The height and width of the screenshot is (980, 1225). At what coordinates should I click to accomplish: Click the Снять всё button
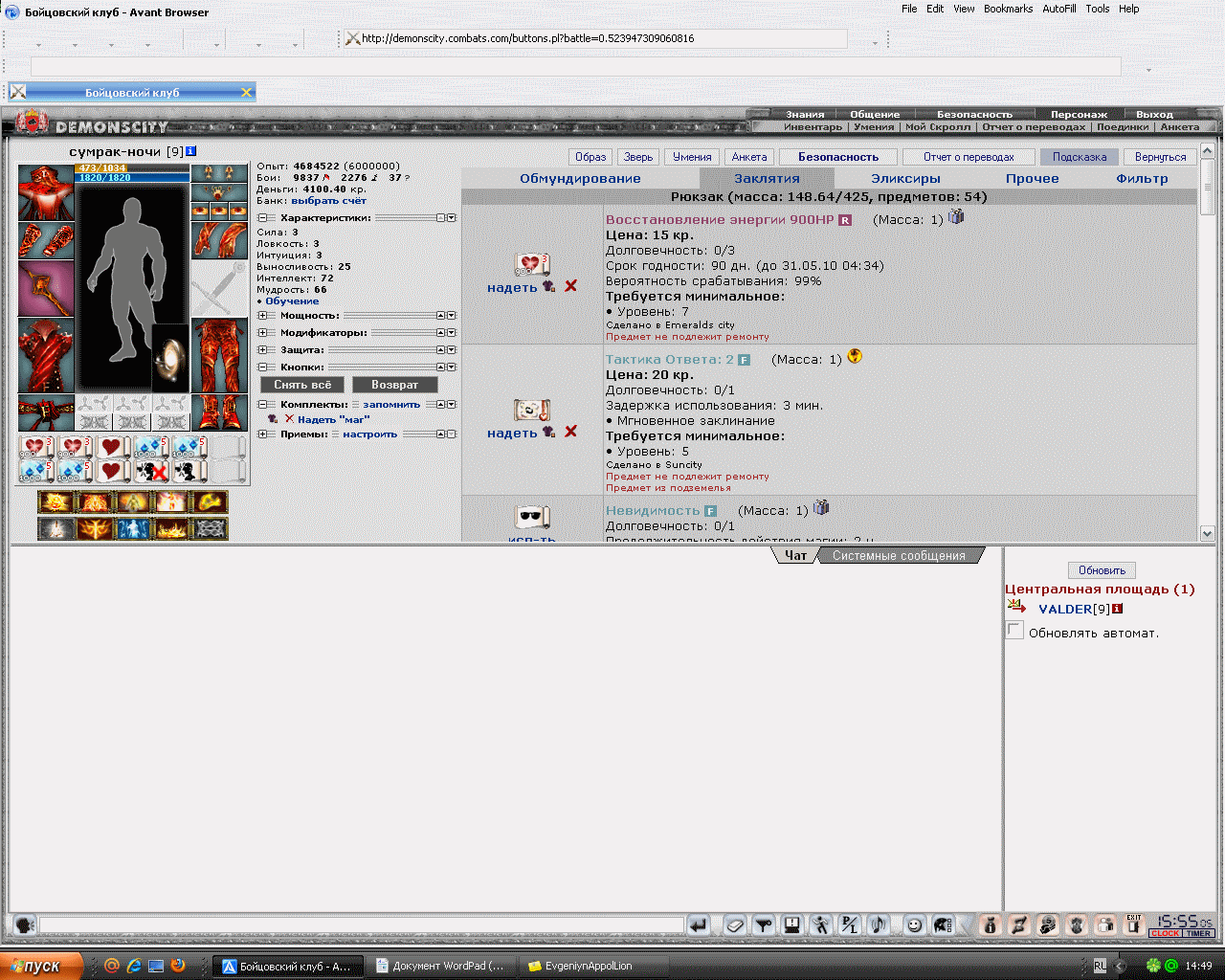(303, 385)
